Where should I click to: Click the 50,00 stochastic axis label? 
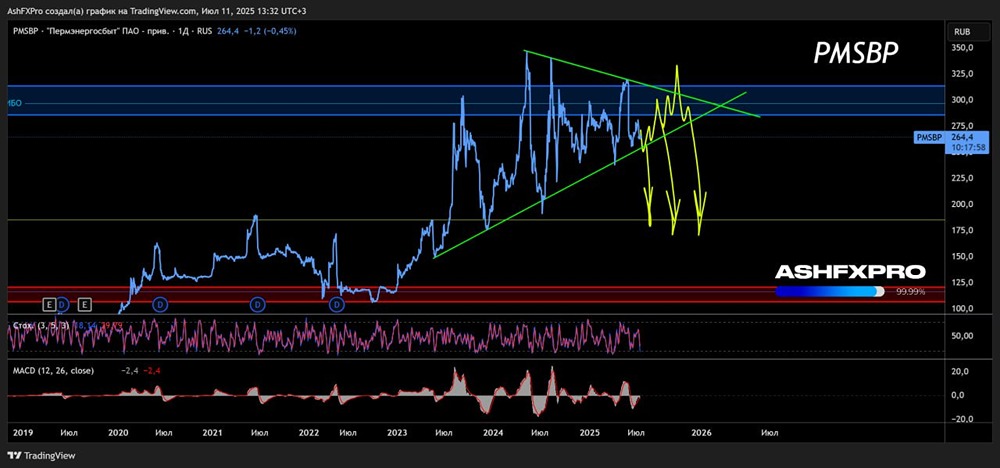(962, 336)
